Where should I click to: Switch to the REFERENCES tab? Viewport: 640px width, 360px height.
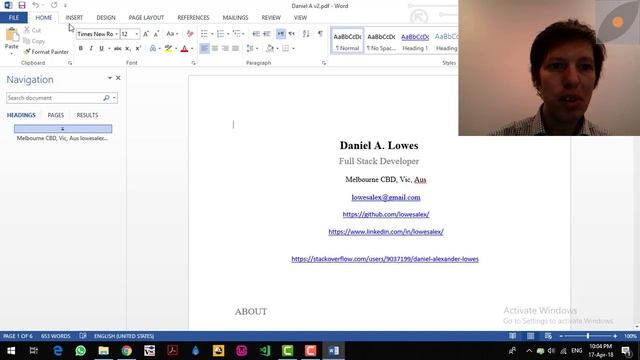[x=193, y=18]
